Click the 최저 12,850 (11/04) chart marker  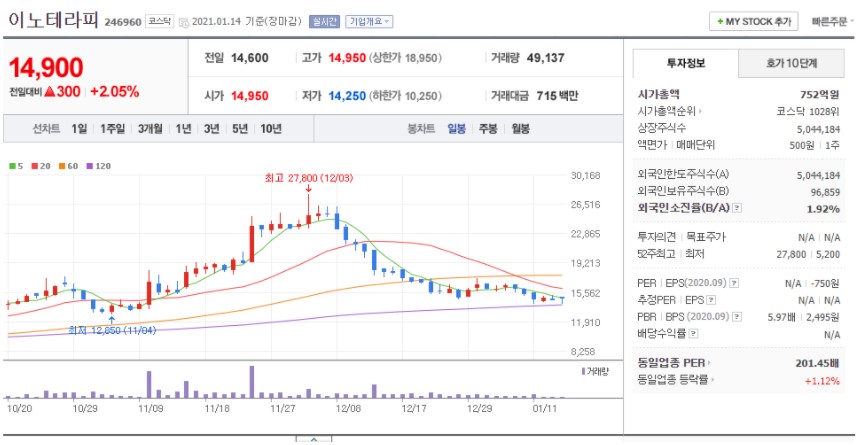(x=112, y=330)
